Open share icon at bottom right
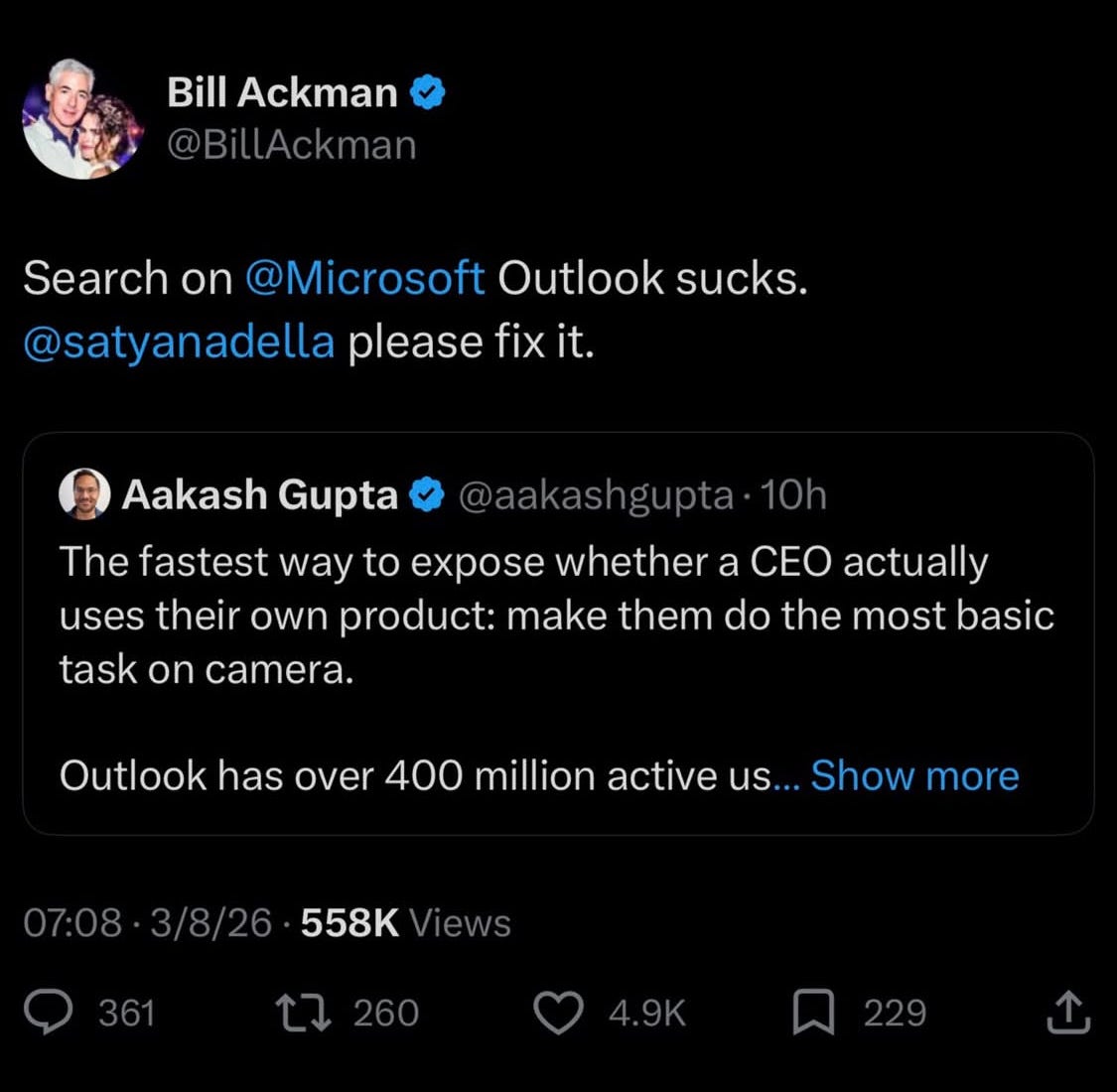1117x1092 pixels. click(x=1068, y=1013)
